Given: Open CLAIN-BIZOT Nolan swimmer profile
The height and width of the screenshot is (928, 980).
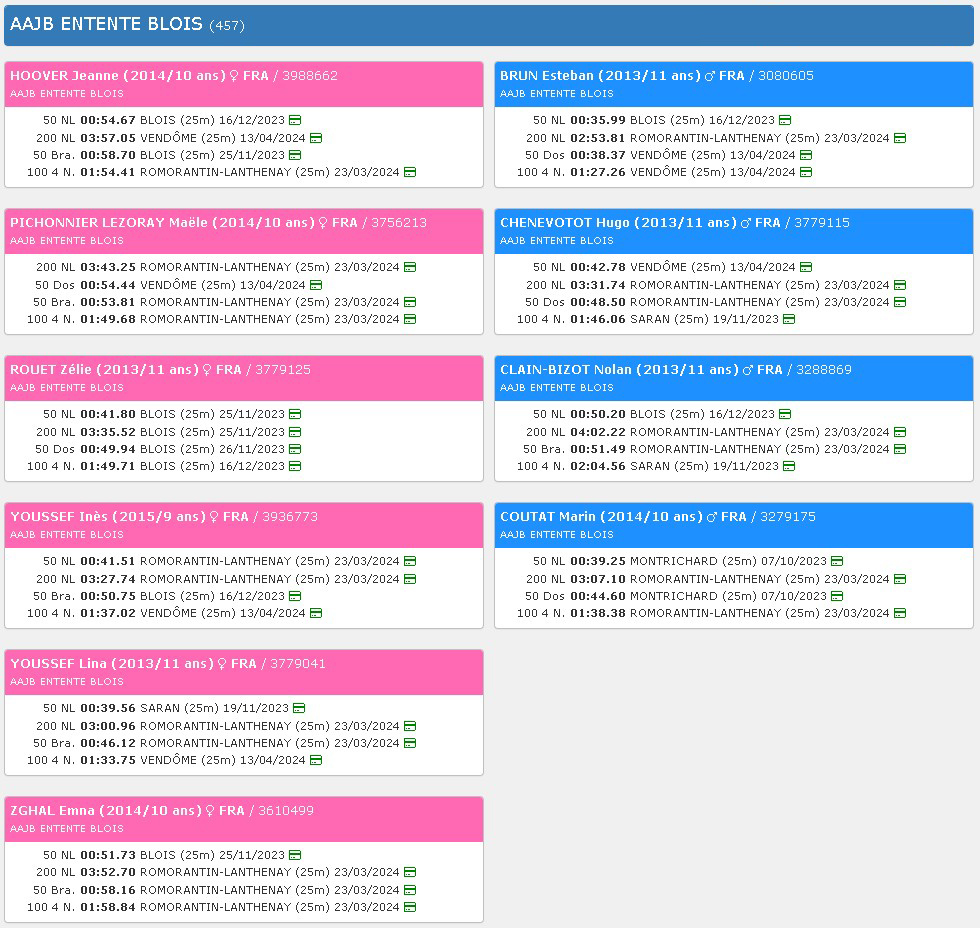Looking at the screenshot, I should click(x=619, y=369).
